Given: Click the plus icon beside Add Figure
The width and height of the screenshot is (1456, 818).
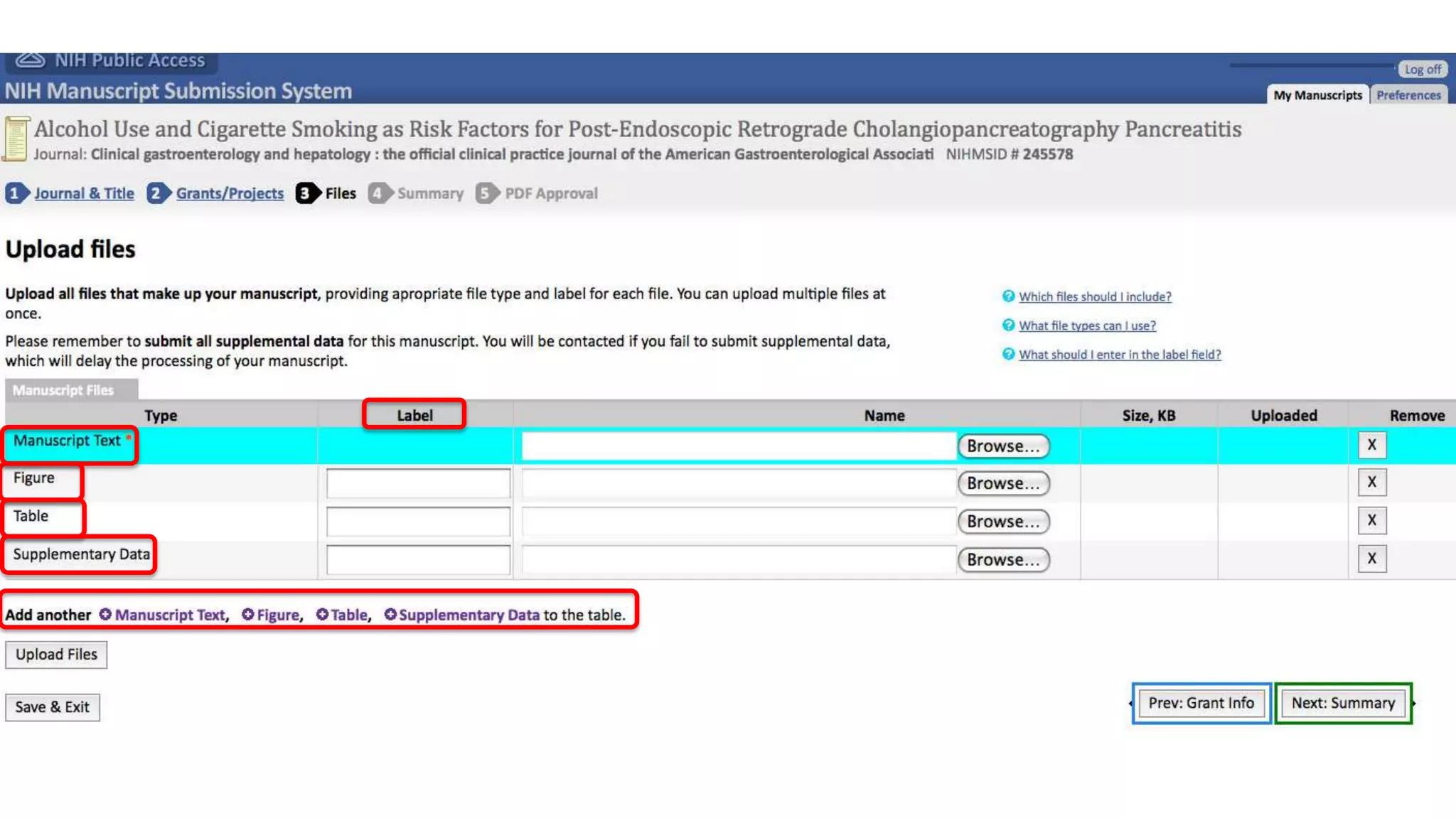Looking at the screenshot, I should 247,614.
